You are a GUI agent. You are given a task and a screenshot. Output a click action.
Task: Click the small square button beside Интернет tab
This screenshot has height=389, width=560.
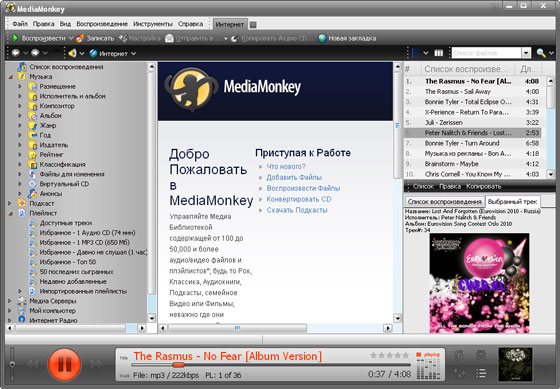pos(253,25)
